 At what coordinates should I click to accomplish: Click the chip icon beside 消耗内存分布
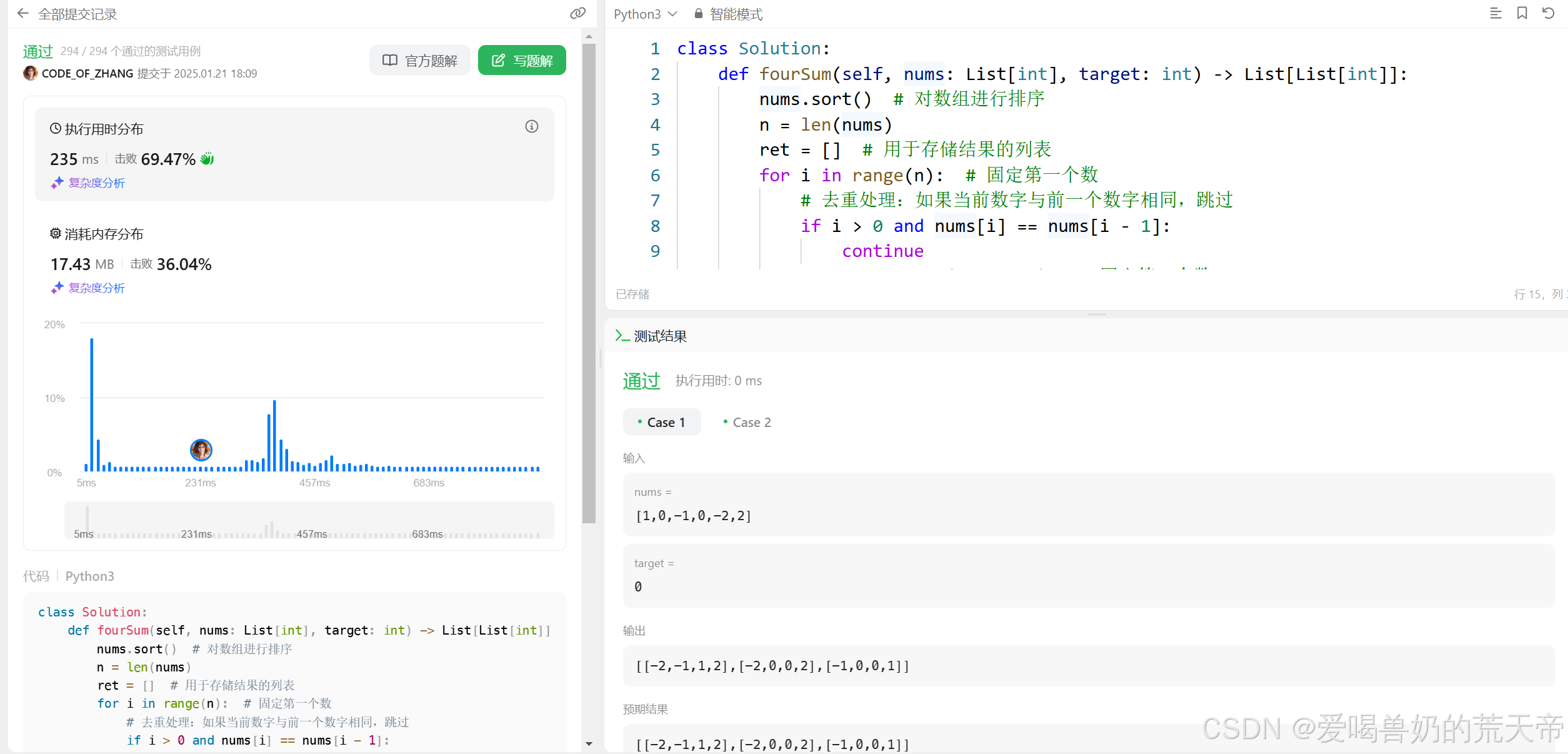(x=56, y=233)
